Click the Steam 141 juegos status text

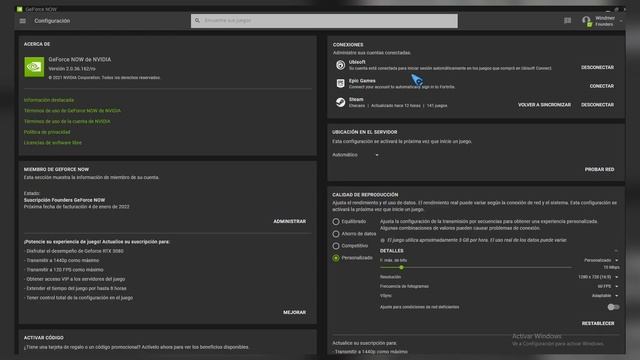437,106
